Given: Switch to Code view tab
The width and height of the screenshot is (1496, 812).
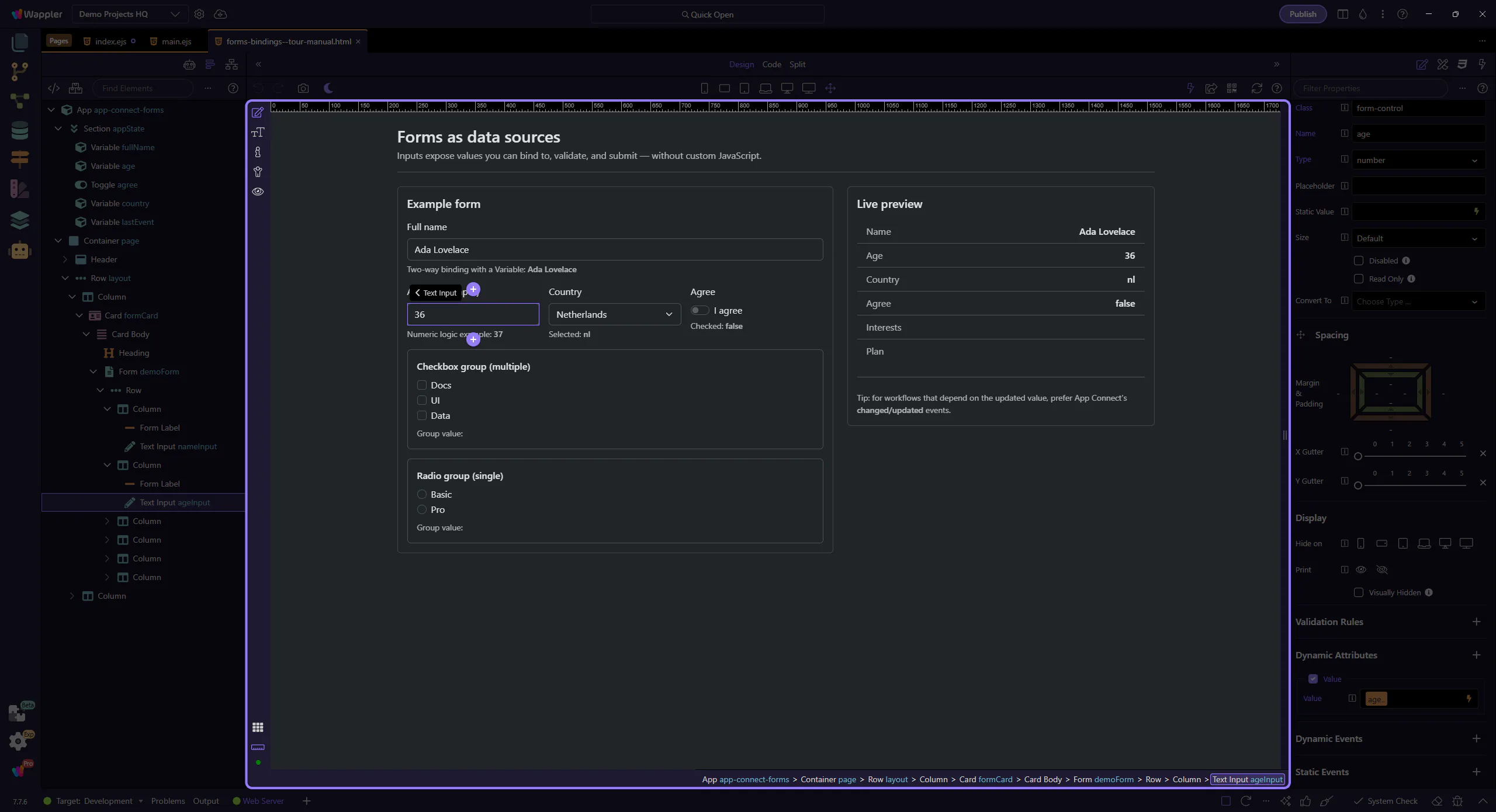Looking at the screenshot, I should [771, 64].
